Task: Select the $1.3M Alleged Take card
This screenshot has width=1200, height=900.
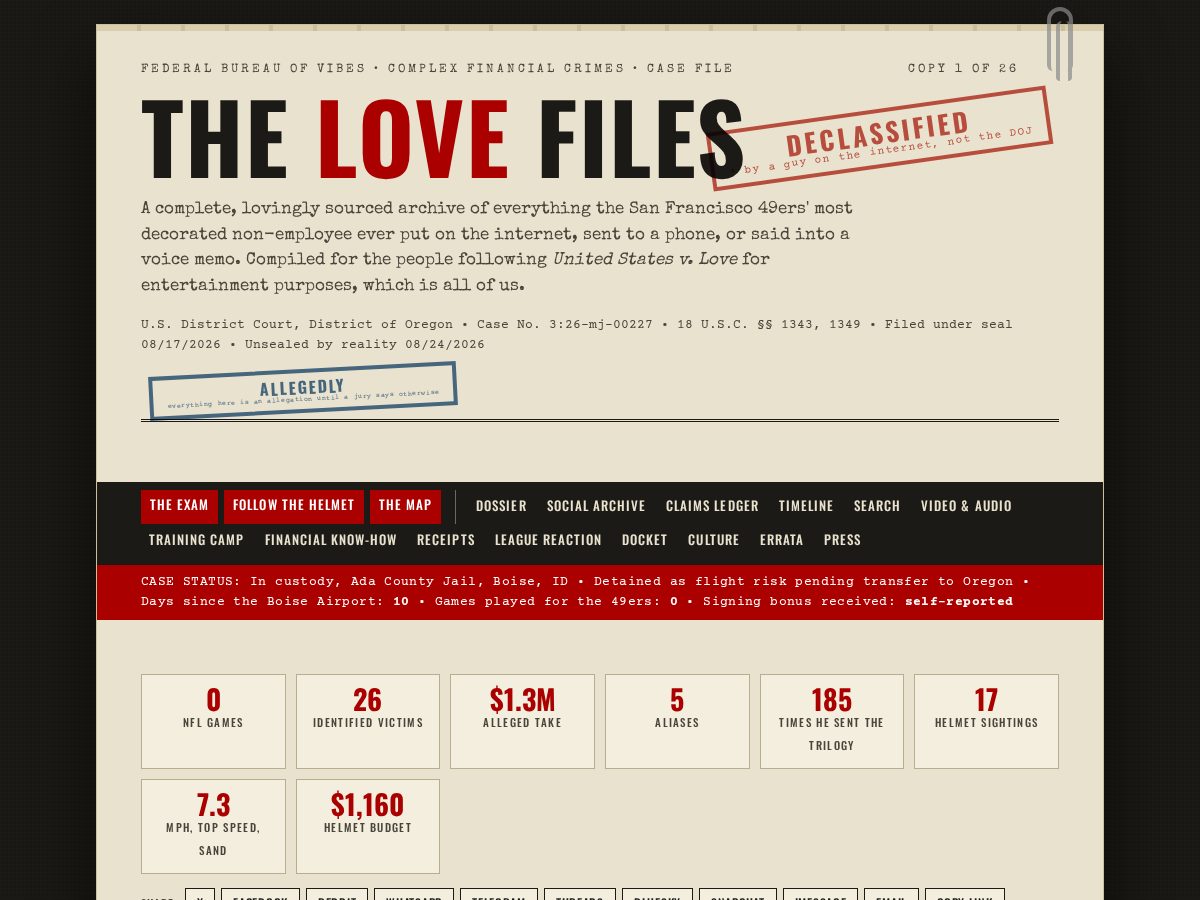Action: click(522, 721)
